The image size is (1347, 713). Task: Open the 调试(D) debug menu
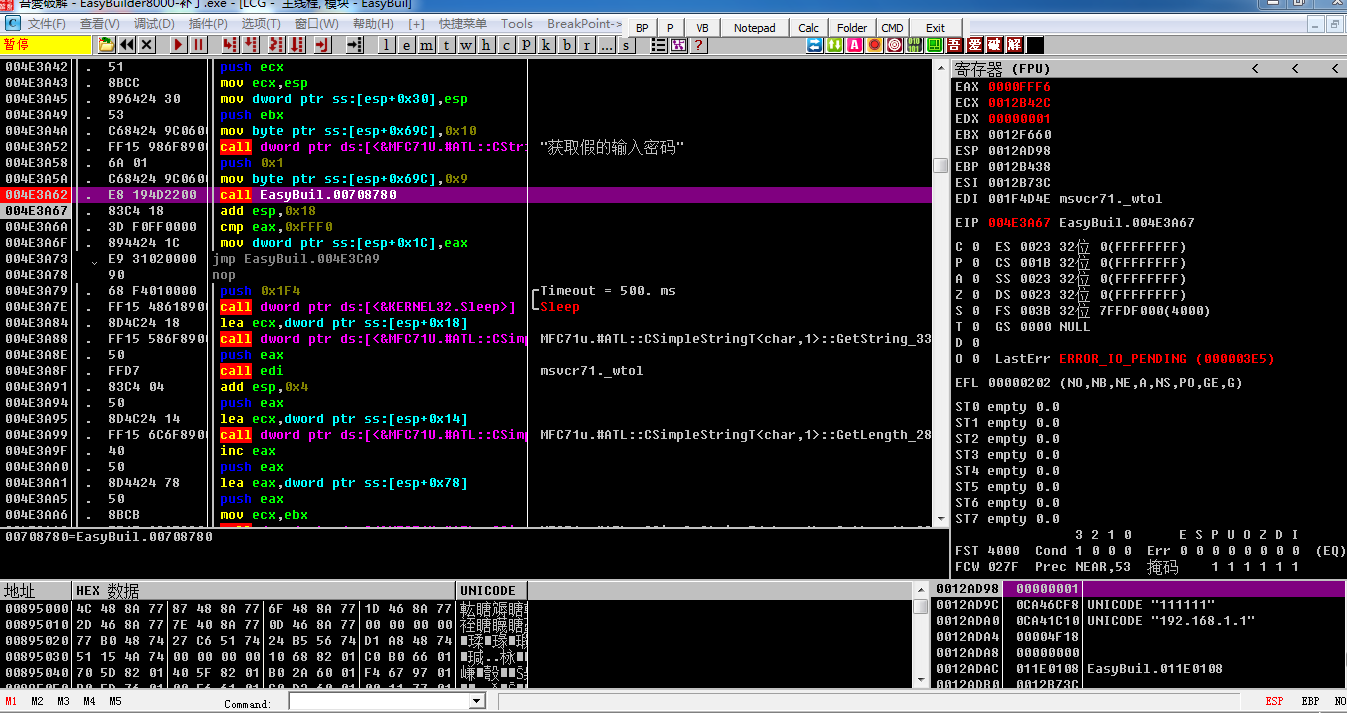tap(154, 24)
